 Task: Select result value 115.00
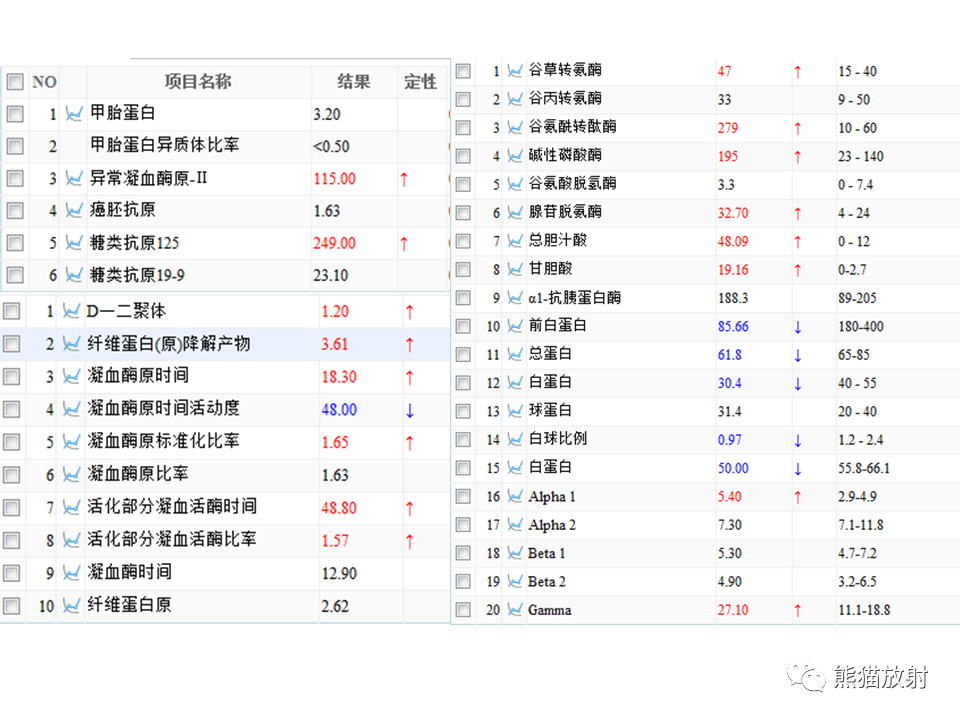point(334,179)
